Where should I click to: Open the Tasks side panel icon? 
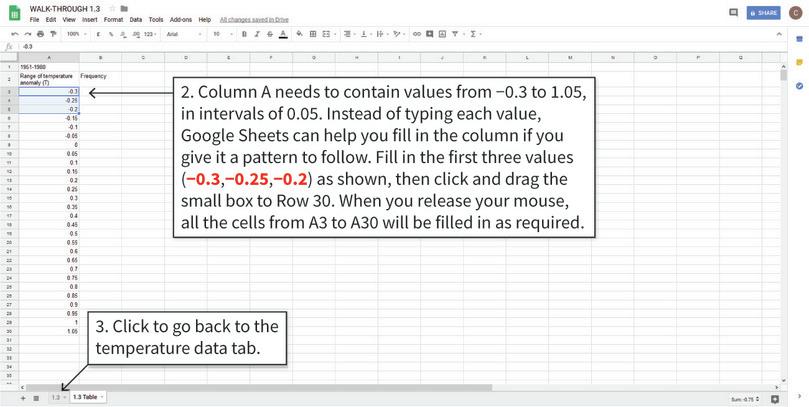click(799, 86)
